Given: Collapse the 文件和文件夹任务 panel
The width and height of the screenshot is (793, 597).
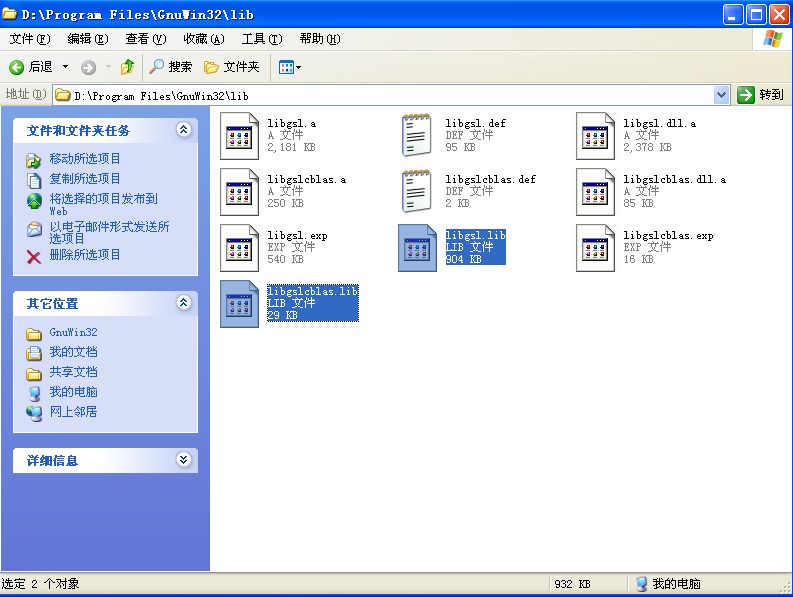Looking at the screenshot, I should point(183,130).
